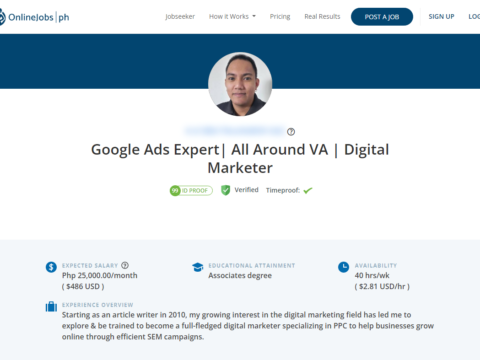
Task: Expand the How it Works dropdown
Action: click(x=232, y=16)
